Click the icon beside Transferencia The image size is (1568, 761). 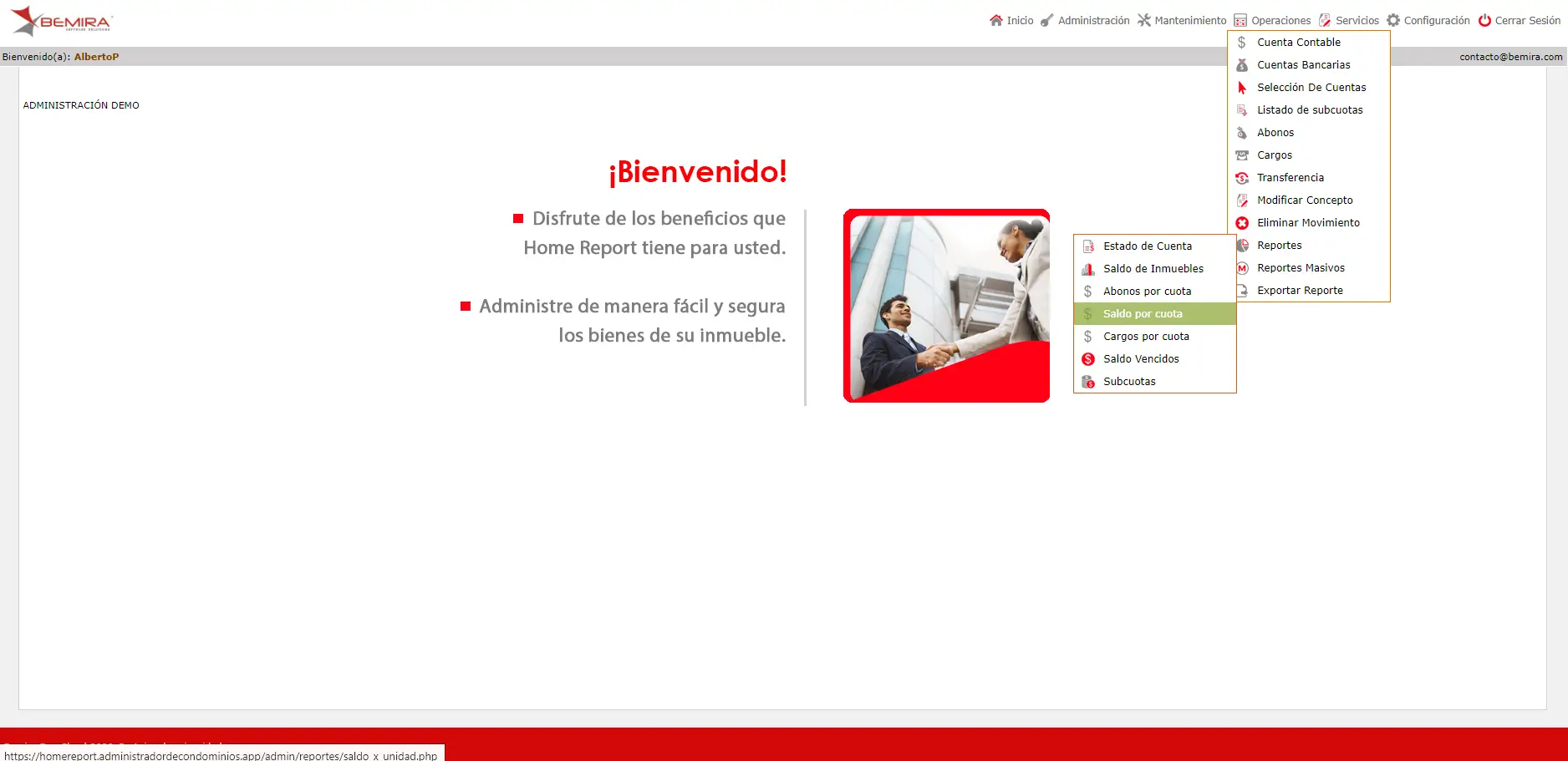1242,178
